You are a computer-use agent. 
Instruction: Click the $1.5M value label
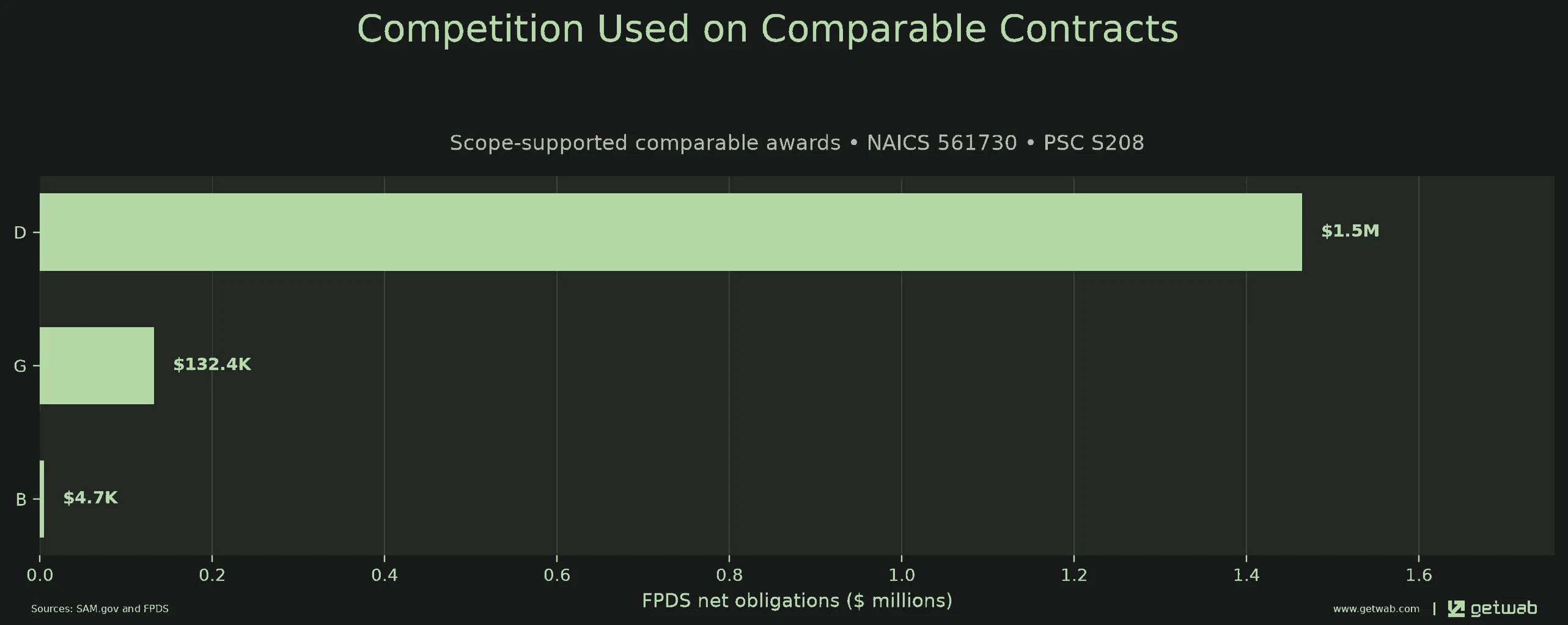[1350, 231]
